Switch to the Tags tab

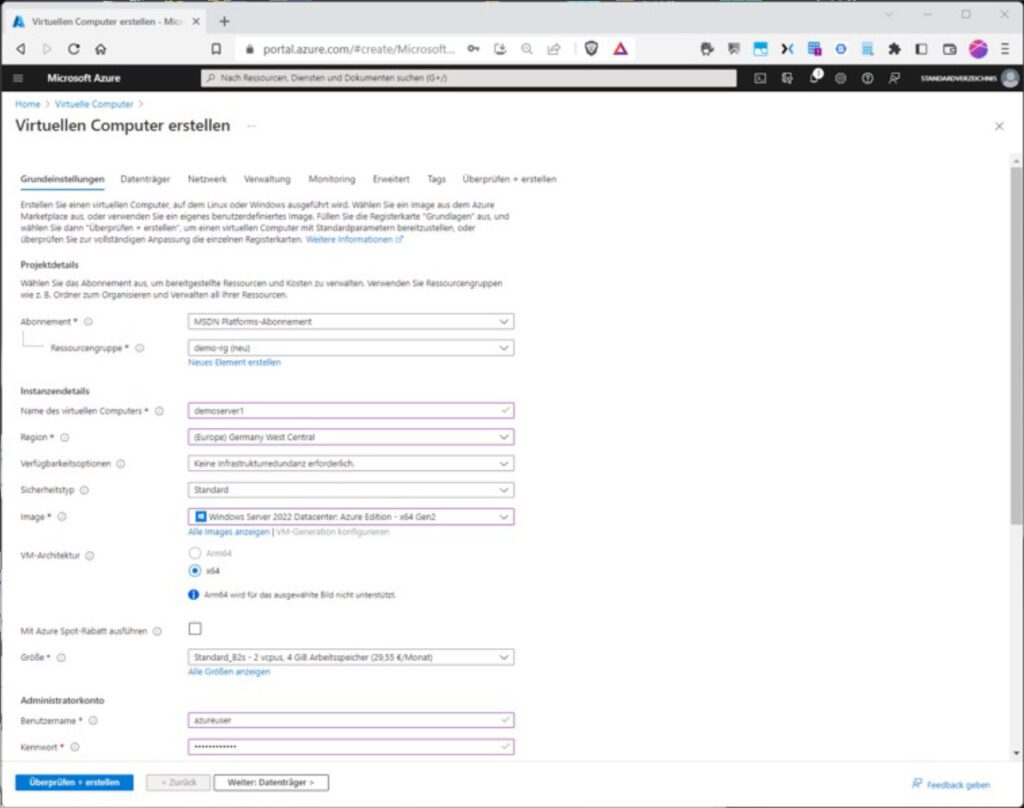click(x=436, y=179)
